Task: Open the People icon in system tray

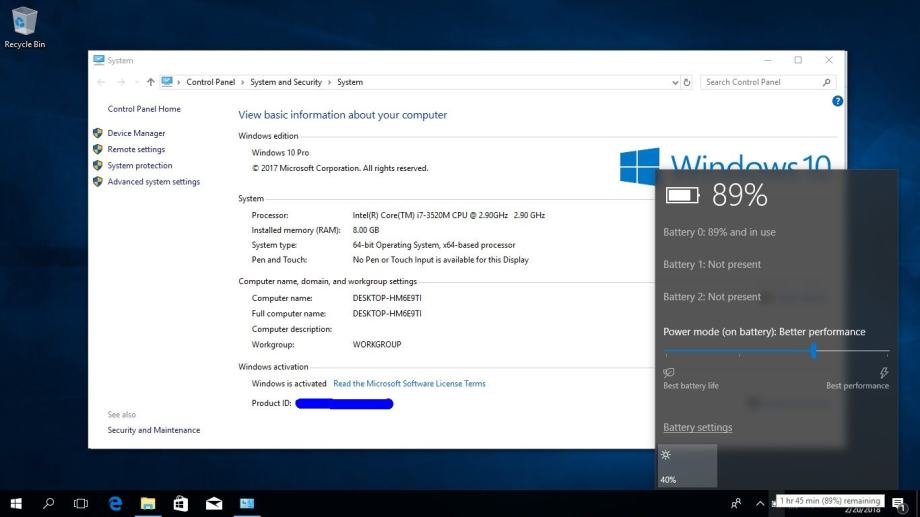Action: point(736,504)
